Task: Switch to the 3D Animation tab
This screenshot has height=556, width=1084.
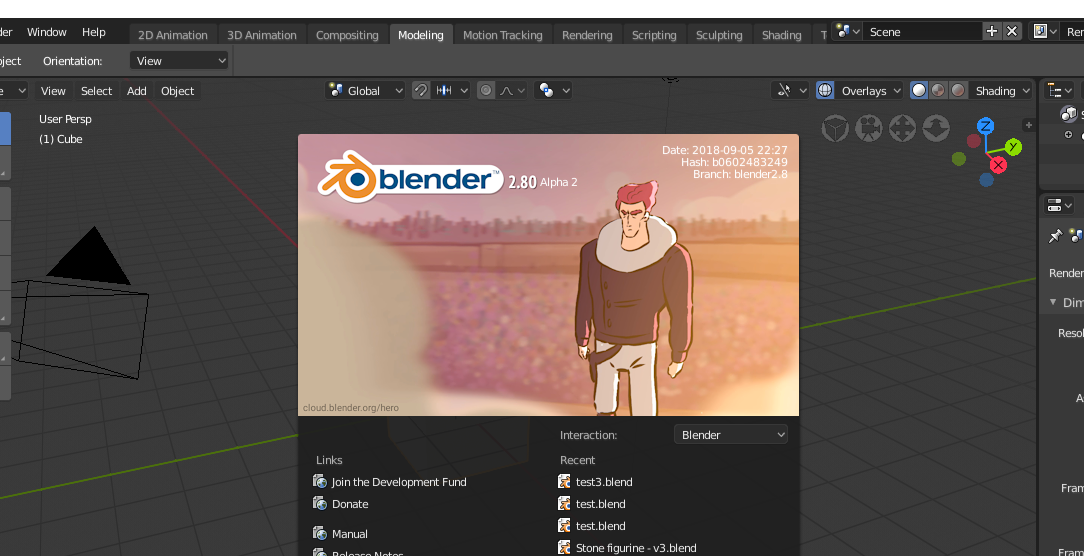Action: tap(262, 35)
